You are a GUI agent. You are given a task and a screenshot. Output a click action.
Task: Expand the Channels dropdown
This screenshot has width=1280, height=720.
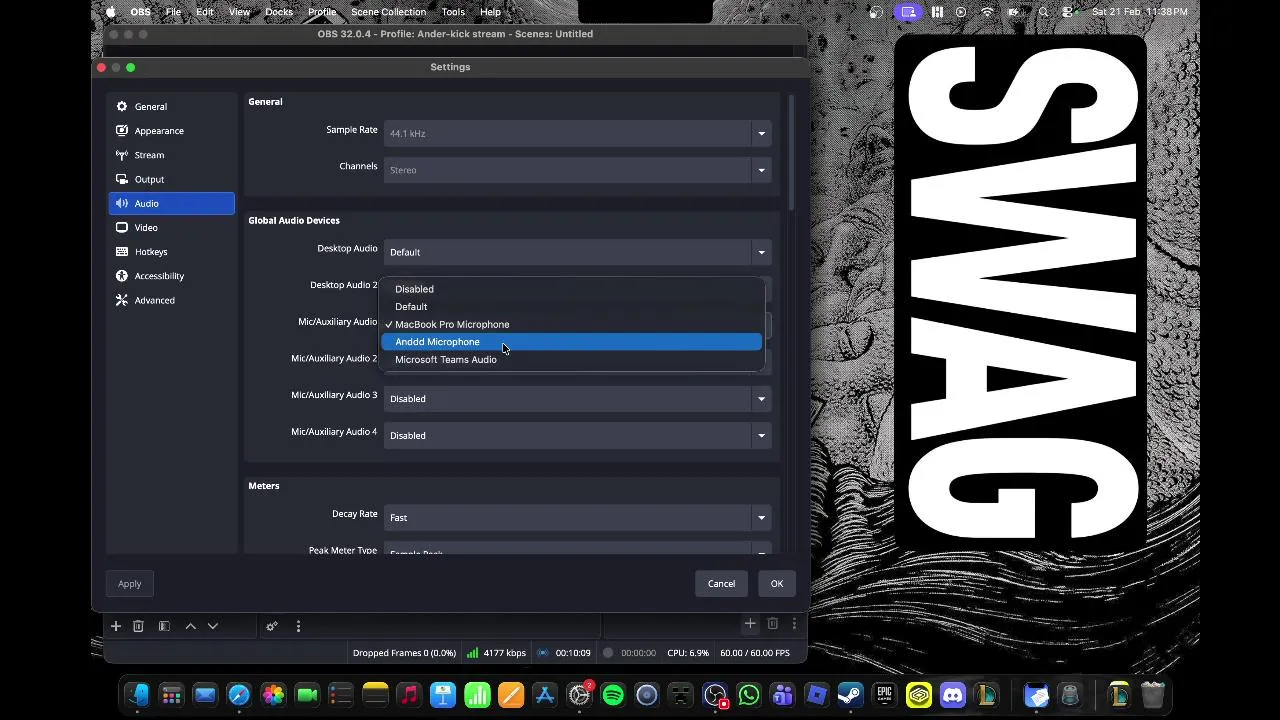point(578,170)
